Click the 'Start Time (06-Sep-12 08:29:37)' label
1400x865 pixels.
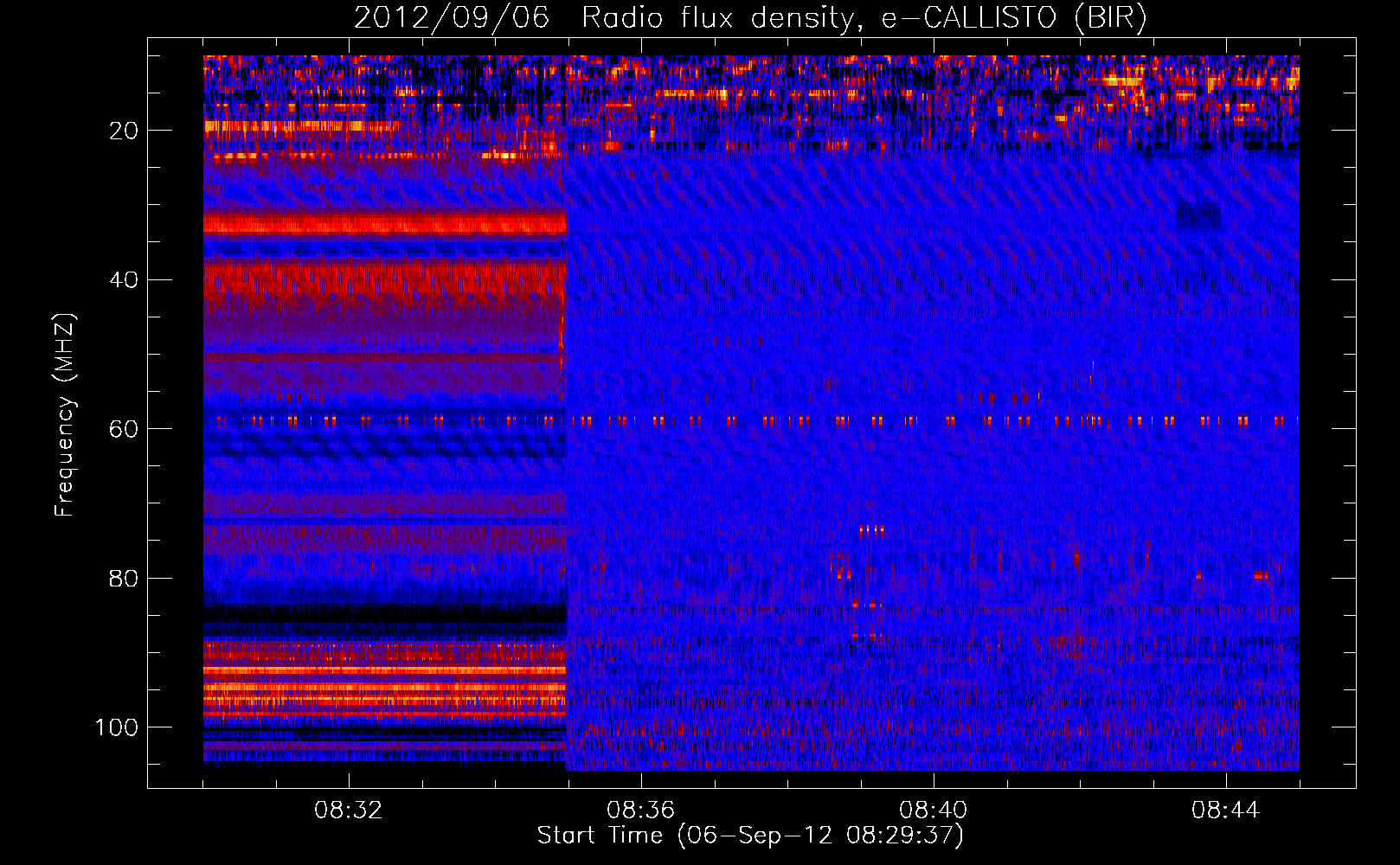(750, 836)
